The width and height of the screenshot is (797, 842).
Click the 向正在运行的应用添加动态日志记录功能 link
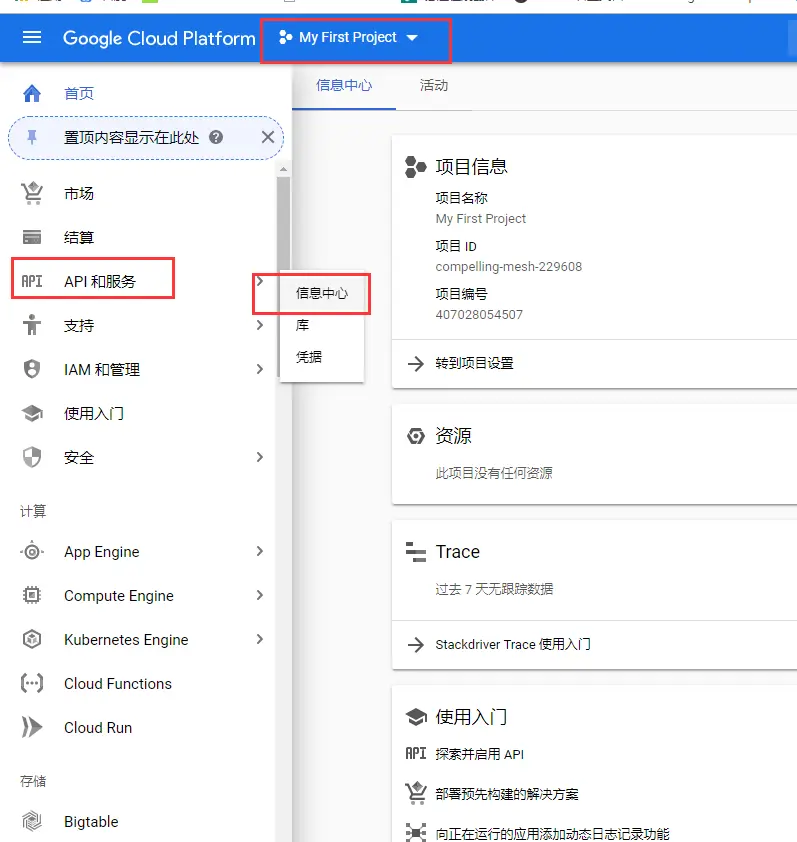553,833
